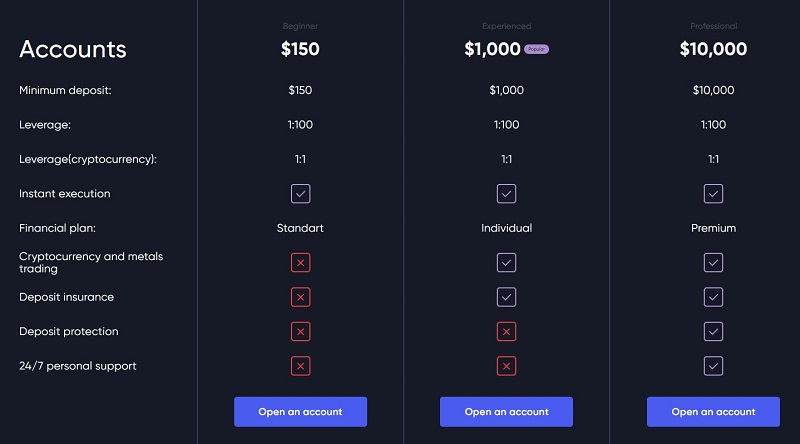Click 24/7 personal support X in Beginner column

point(301,366)
